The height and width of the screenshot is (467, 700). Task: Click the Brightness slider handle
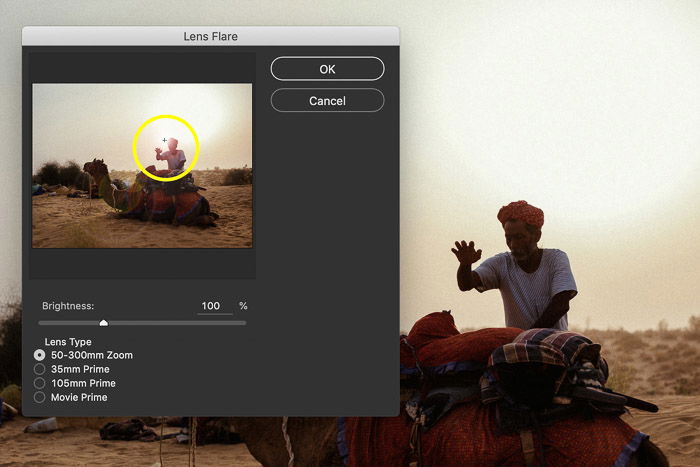(104, 323)
